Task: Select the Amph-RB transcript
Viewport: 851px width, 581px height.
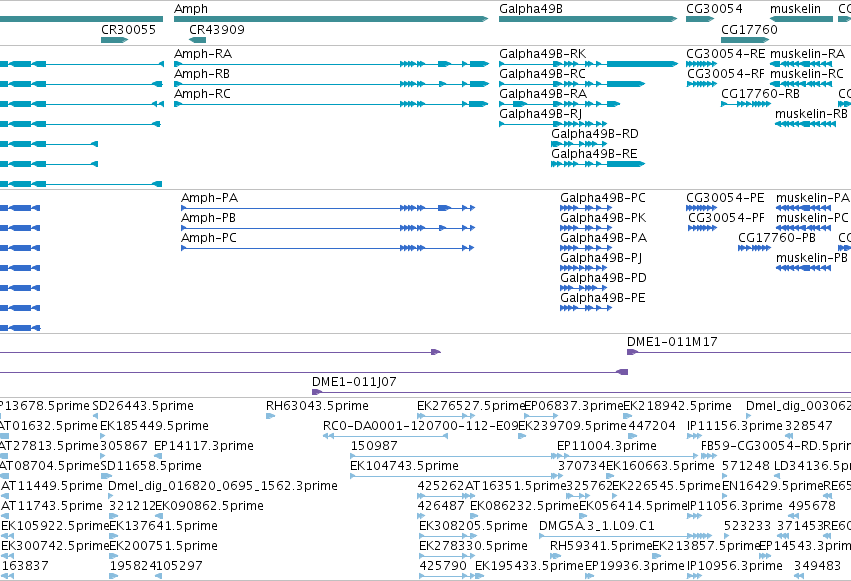Action: (x=332, y=84)
